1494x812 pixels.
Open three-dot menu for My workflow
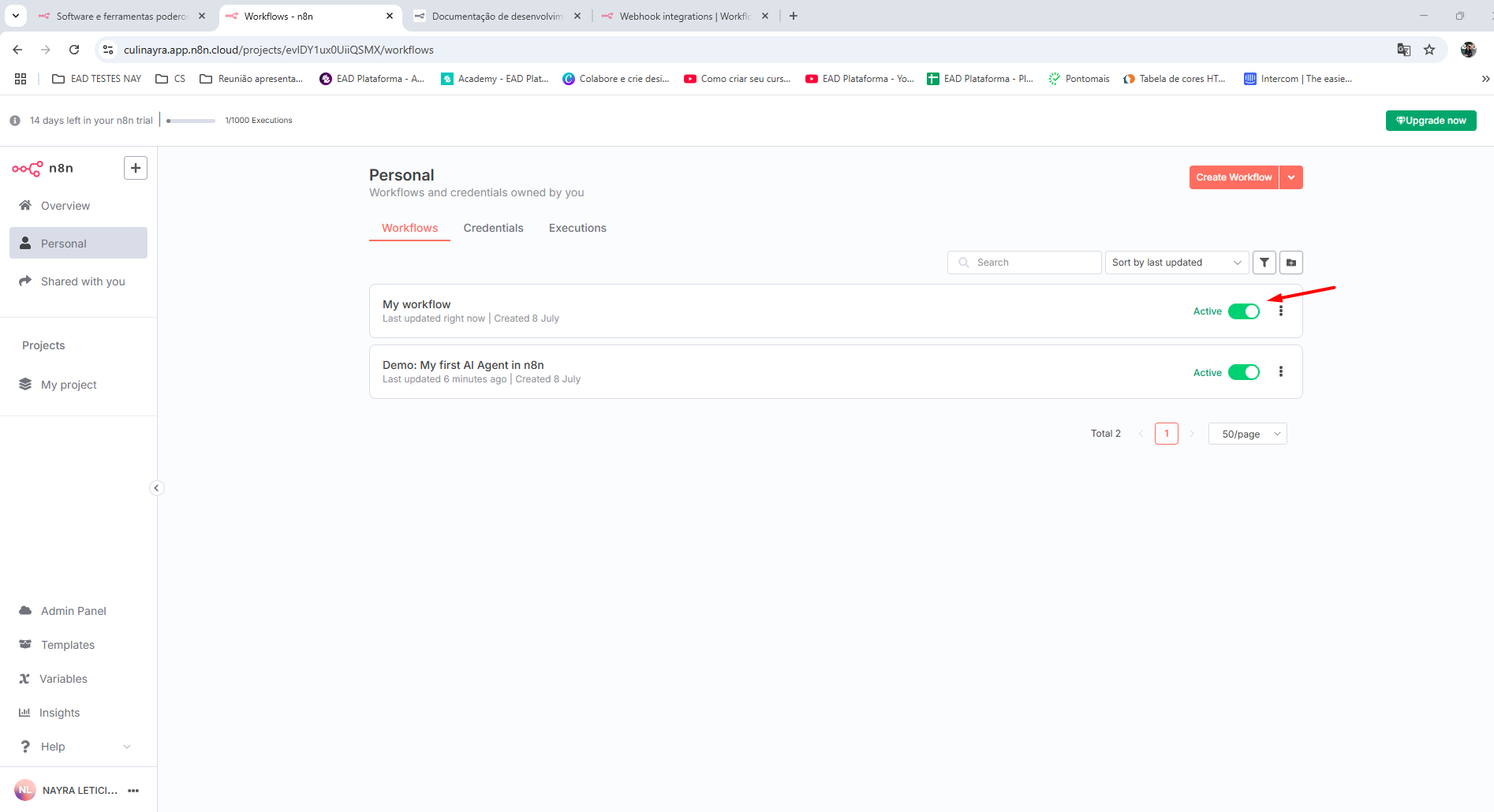point(1281,311)
